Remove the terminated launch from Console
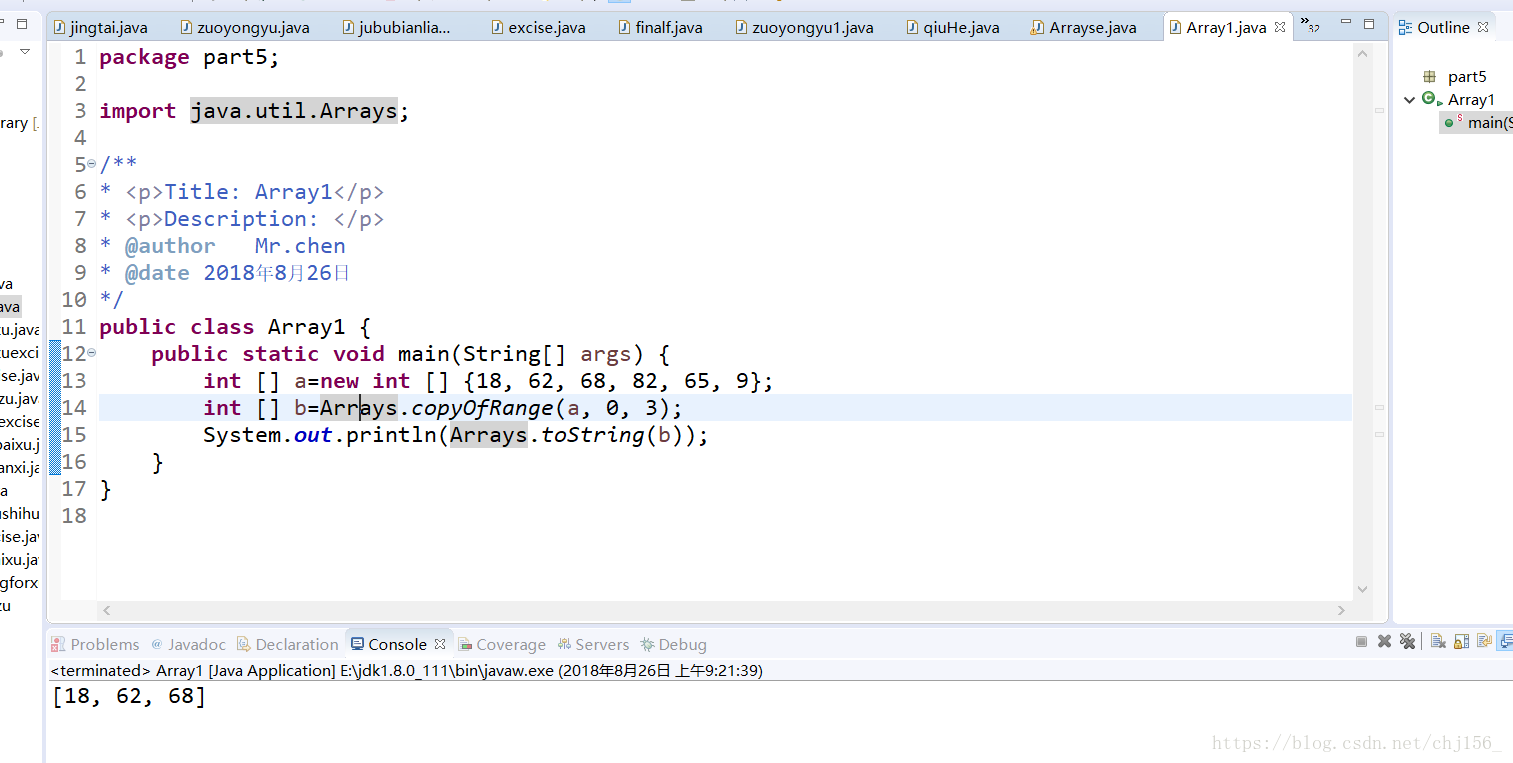This screenshot has width=1513, height=763. tap(1384, 641)
